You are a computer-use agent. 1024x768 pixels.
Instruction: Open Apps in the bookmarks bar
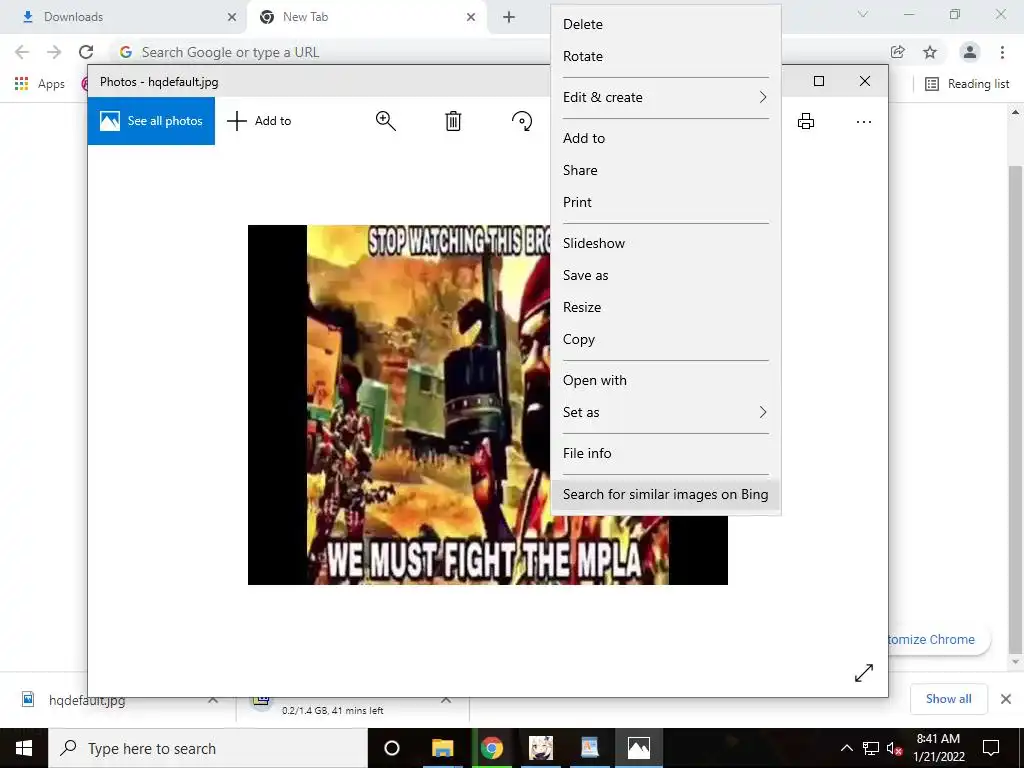pyautogui.click(x=40, y=84)
